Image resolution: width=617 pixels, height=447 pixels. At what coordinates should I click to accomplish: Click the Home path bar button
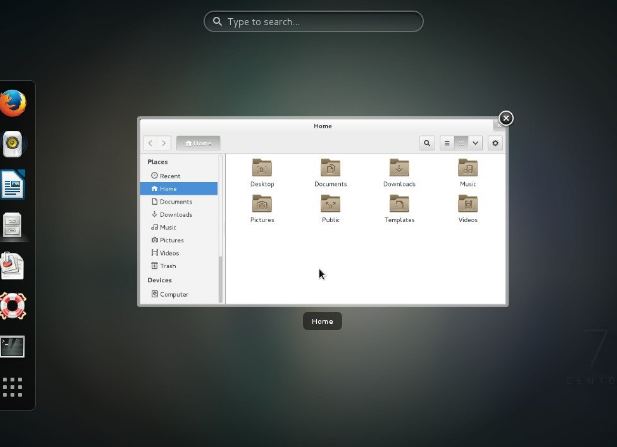click(x=198, y=143)
